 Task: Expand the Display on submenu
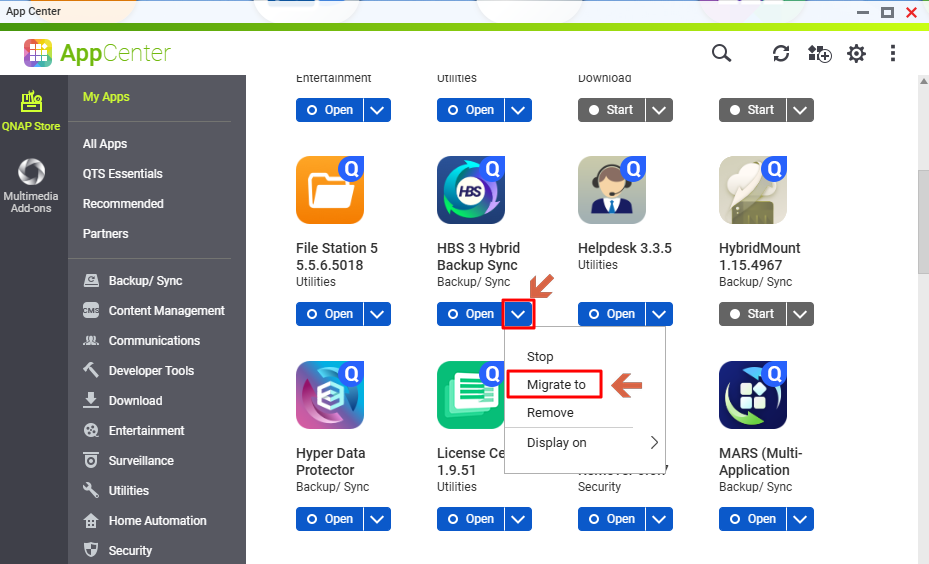(x=584, y=443)
